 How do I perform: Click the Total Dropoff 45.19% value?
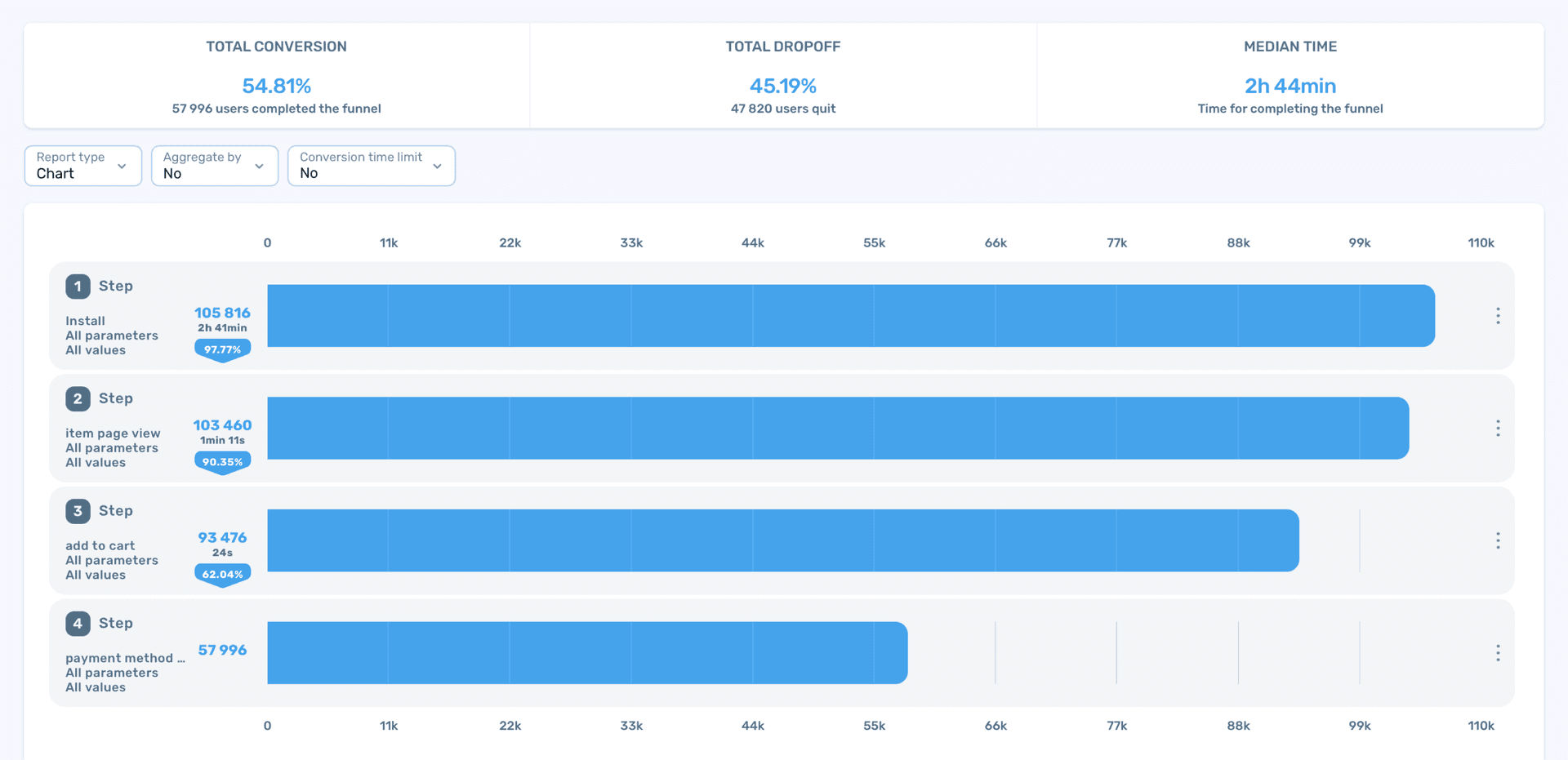782,86
